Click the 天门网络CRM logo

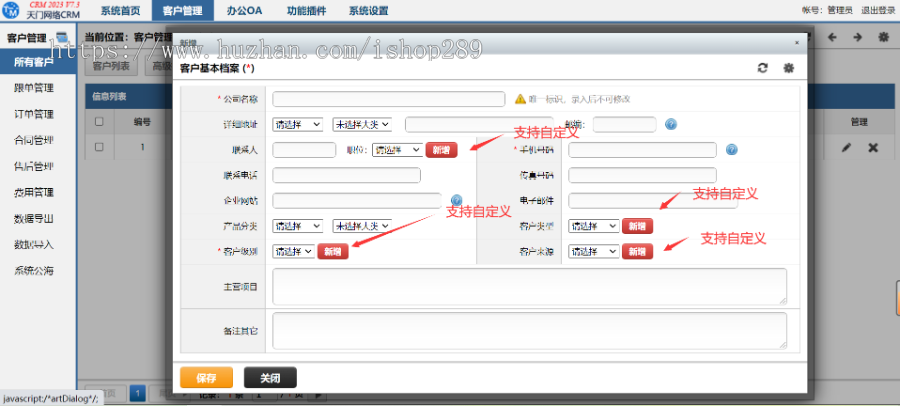(41, 10)
